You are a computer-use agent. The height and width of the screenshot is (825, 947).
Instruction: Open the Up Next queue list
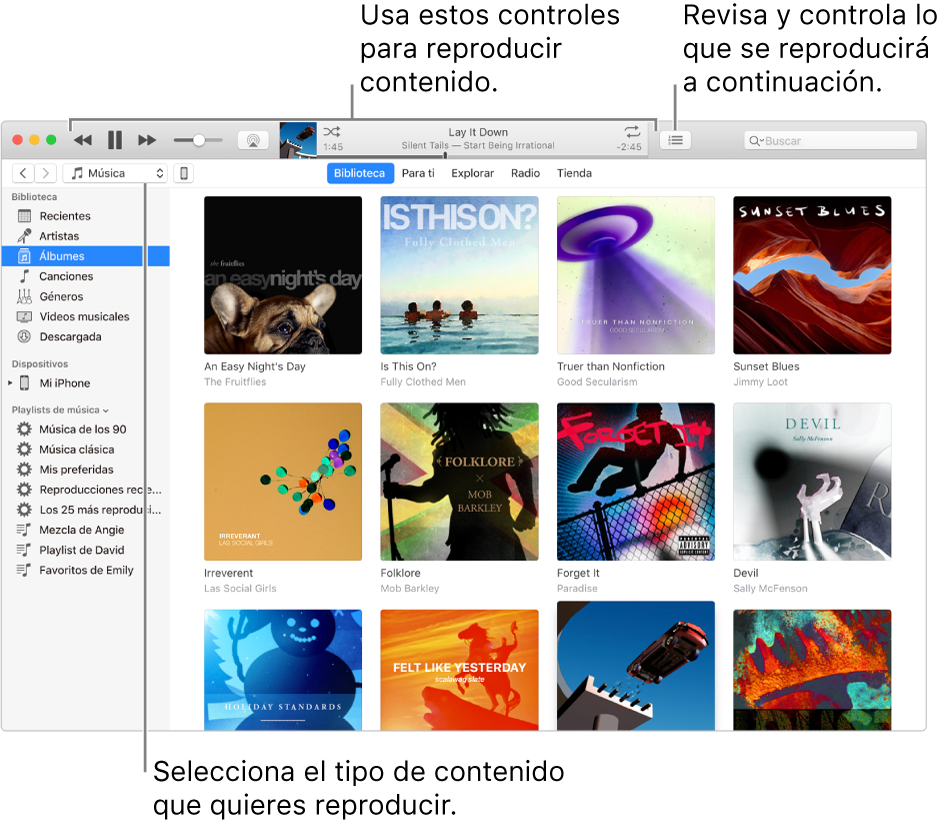coord(675,141)
